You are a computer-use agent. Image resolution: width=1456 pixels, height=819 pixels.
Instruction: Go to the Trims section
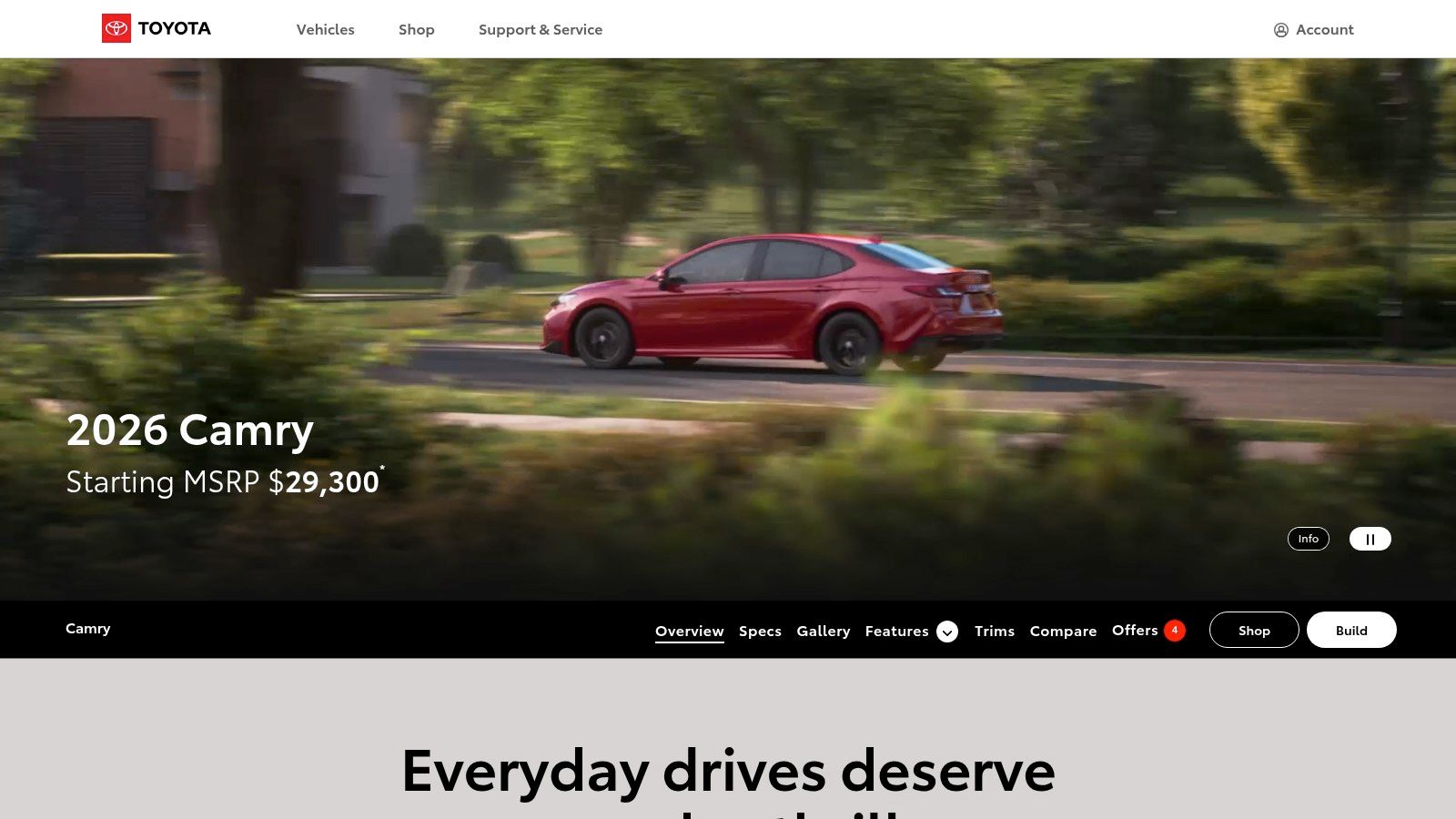coord(994,631)
